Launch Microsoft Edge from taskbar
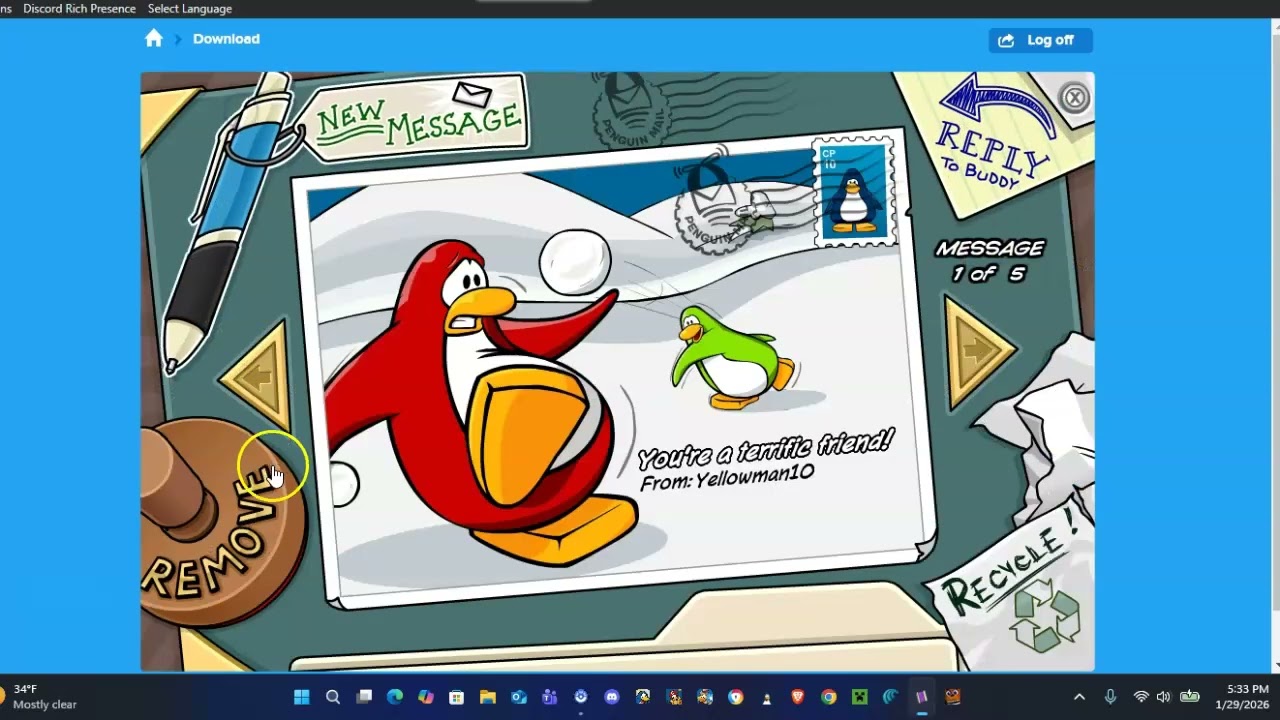The image size is (1280, 720). pyautogui.click(x=395, y=697)
